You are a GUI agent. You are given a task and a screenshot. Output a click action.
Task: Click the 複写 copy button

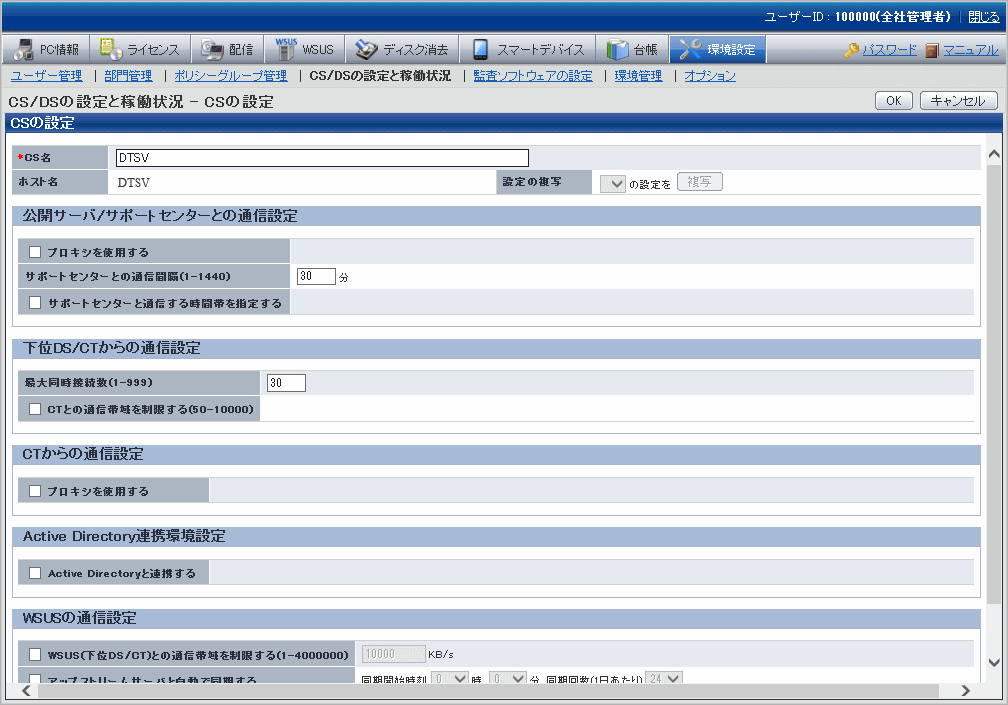tap(699, 182)
